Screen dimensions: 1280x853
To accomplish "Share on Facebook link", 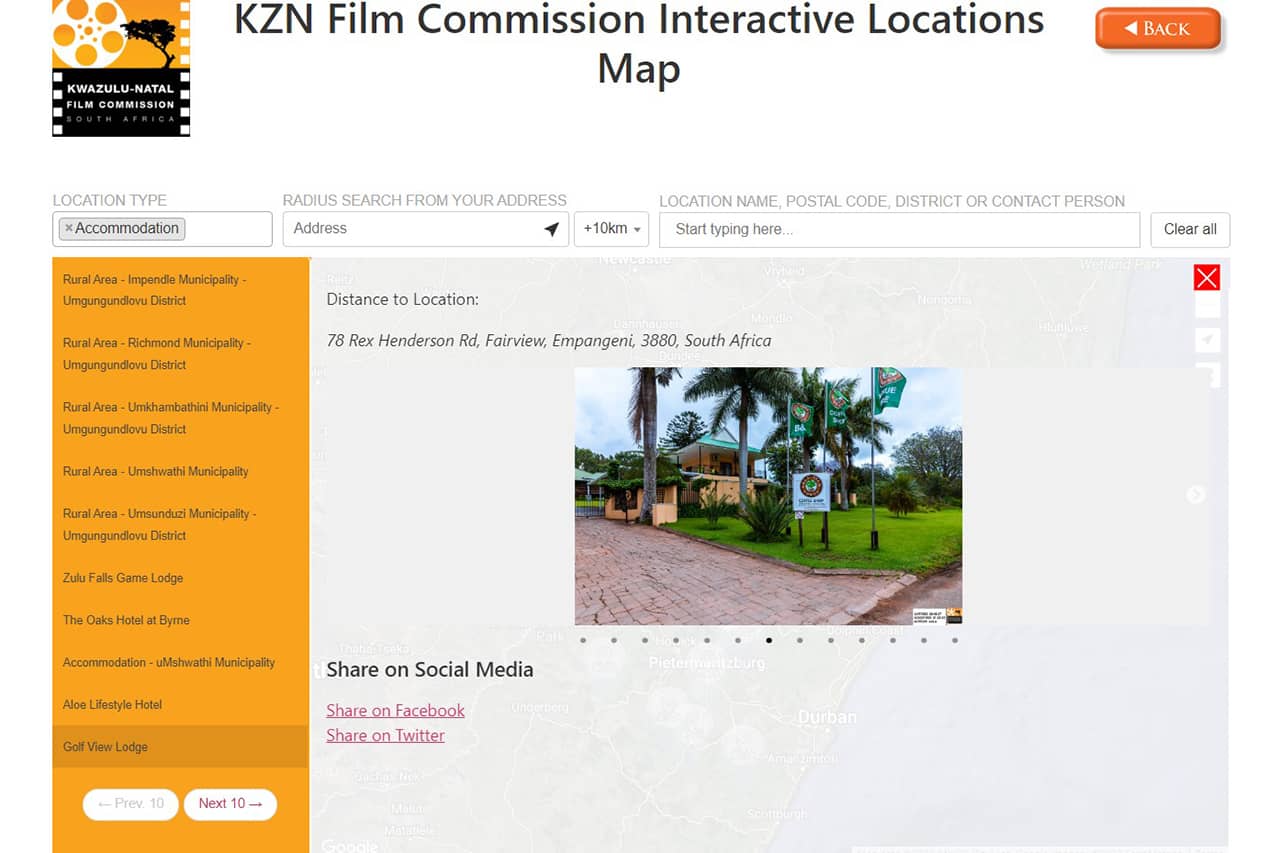I will click(395, 710).
